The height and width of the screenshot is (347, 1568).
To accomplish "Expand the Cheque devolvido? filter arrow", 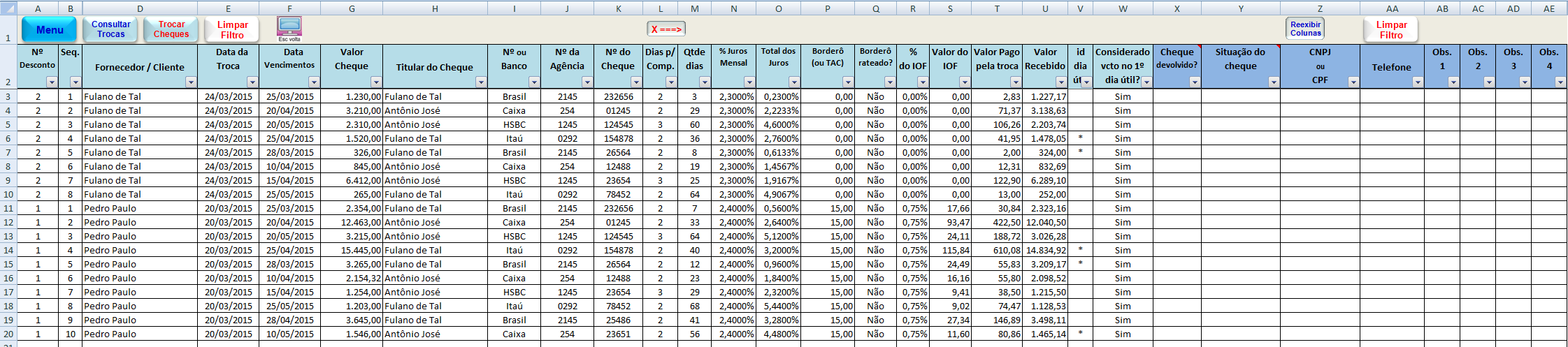I will coord(1195,82).
